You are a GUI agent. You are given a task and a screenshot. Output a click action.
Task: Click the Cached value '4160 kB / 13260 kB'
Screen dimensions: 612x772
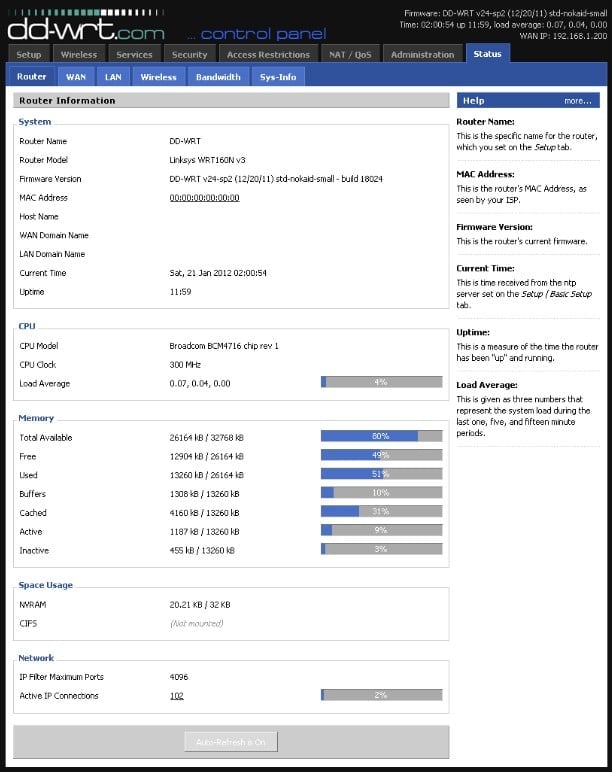tap(204, 513)
